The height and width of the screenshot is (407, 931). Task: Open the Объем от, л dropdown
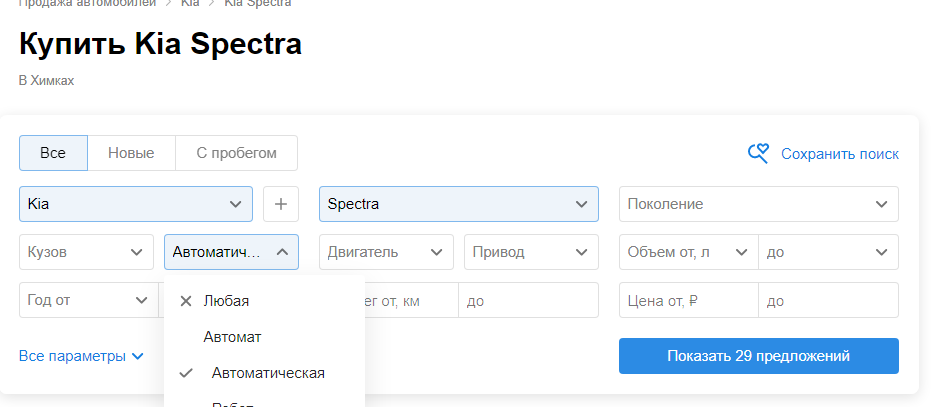pos(689,252)
